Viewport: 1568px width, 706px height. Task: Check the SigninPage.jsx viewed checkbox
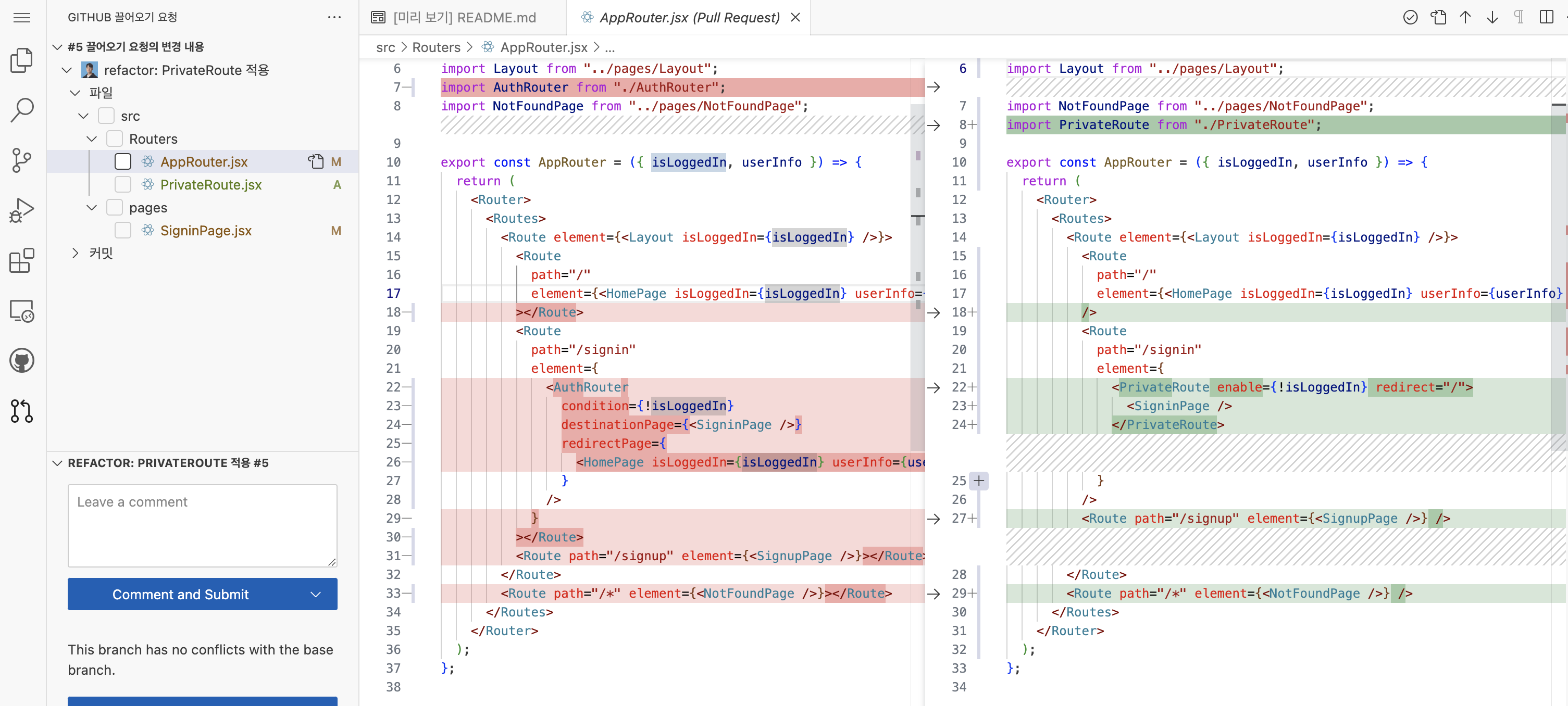click(x=123, y=231)
